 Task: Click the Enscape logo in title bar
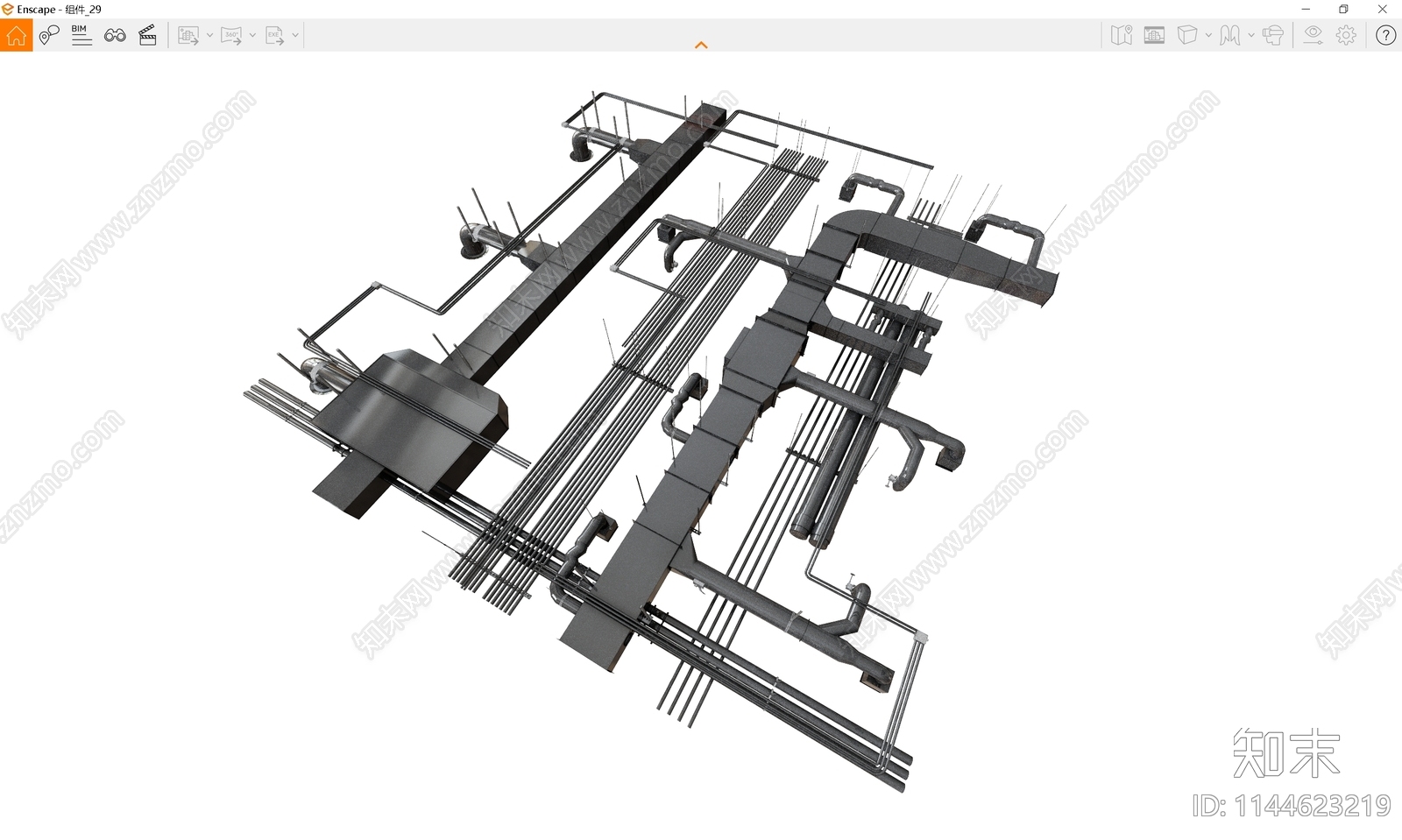[8, 9]
